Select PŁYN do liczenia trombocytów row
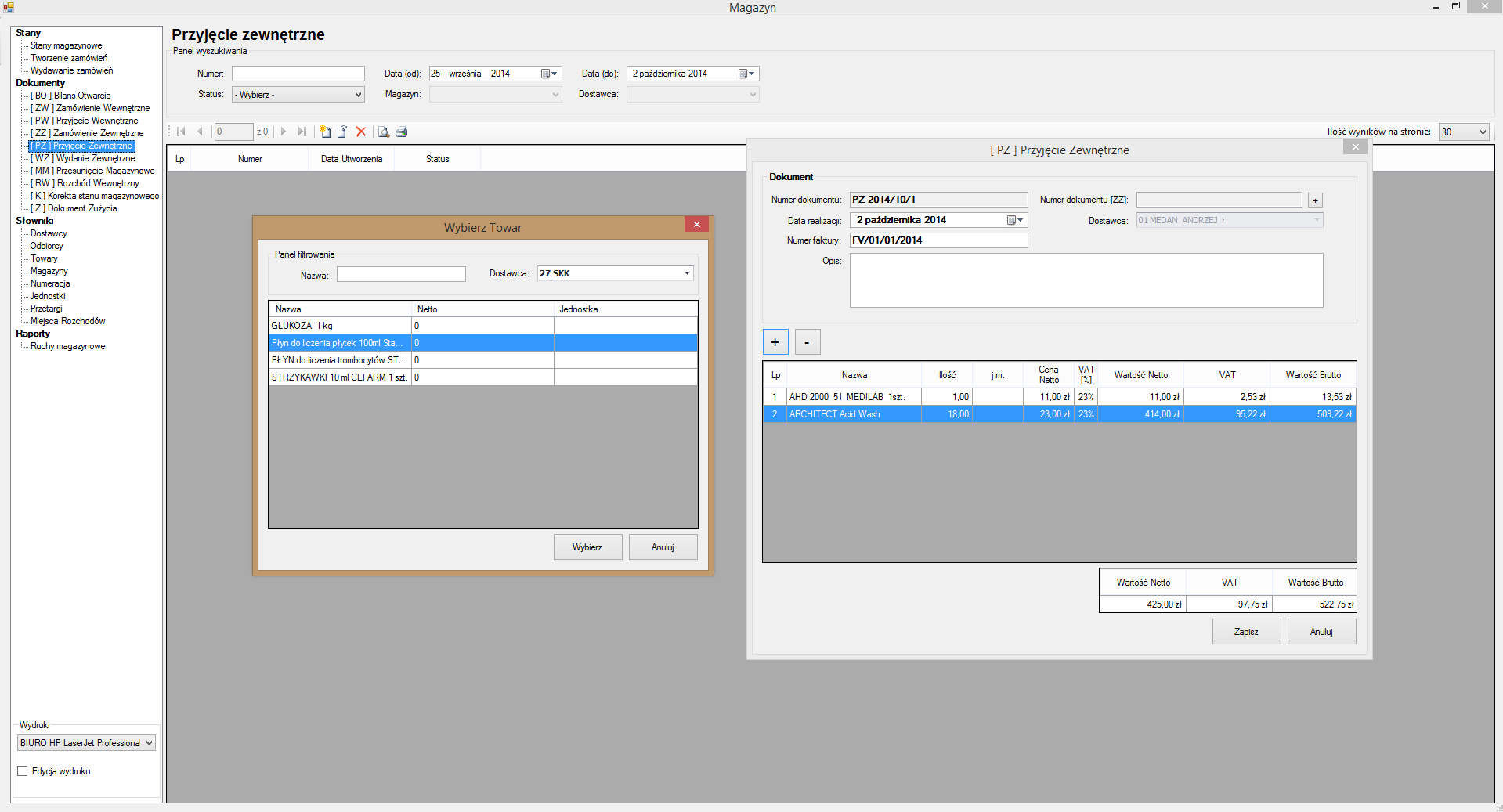Screen dimensions: 1503x812 [482, 360]
